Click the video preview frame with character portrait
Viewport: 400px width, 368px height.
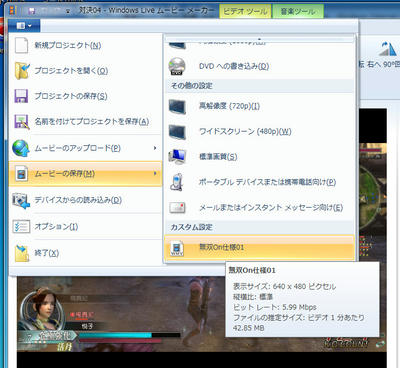pos(121,314)
